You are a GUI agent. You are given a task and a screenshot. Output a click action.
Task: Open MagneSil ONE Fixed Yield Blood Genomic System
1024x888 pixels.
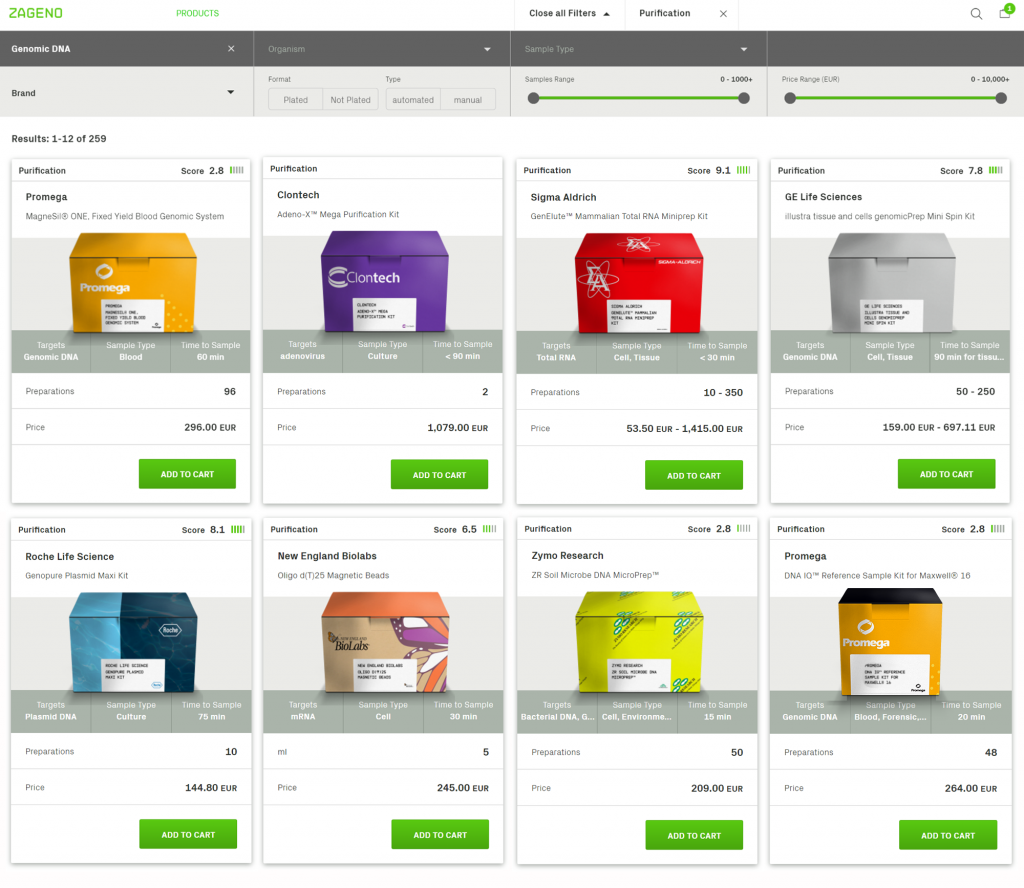tap(125, 216)
